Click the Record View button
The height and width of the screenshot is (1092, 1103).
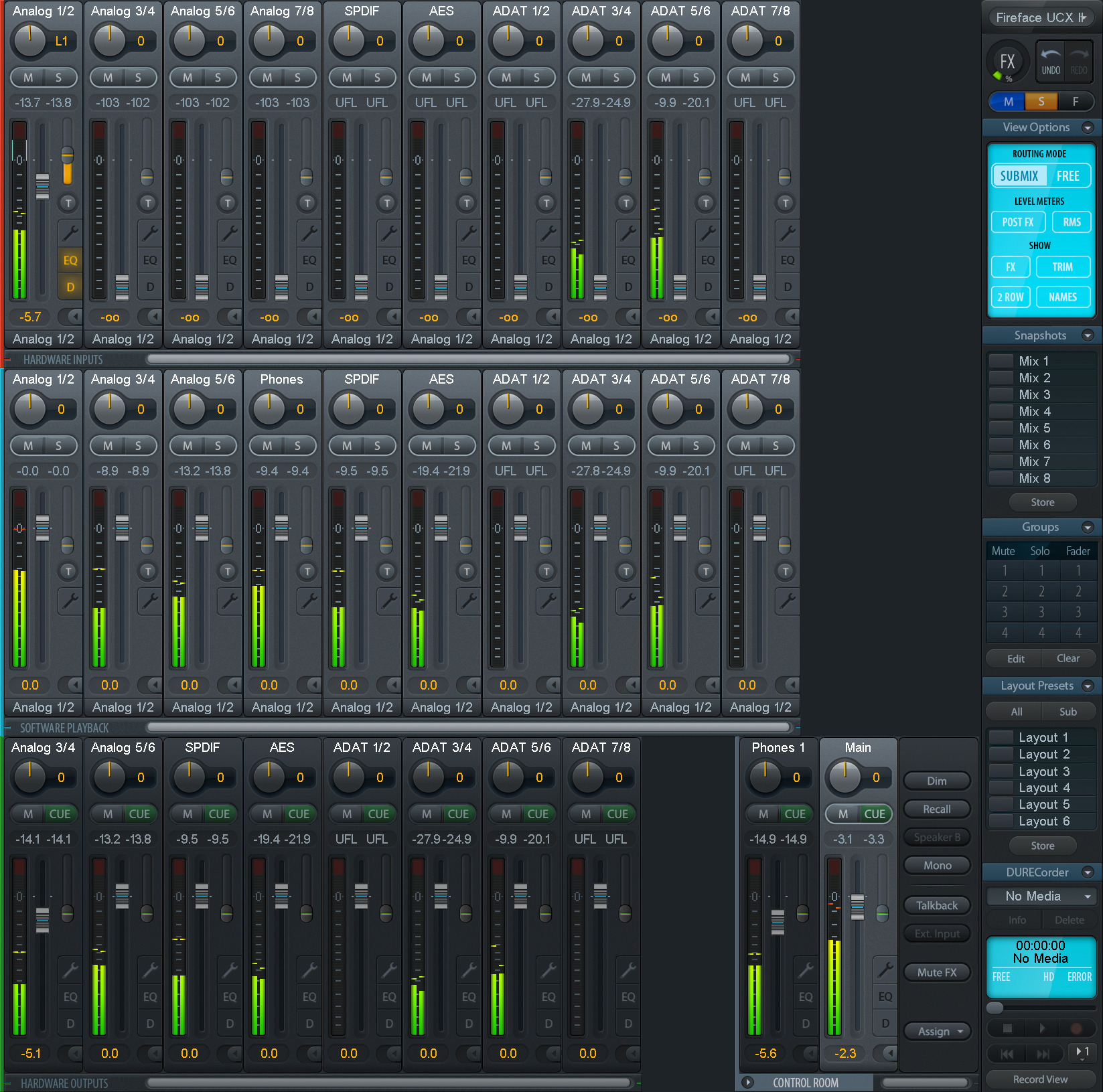pos(1040,1079)
